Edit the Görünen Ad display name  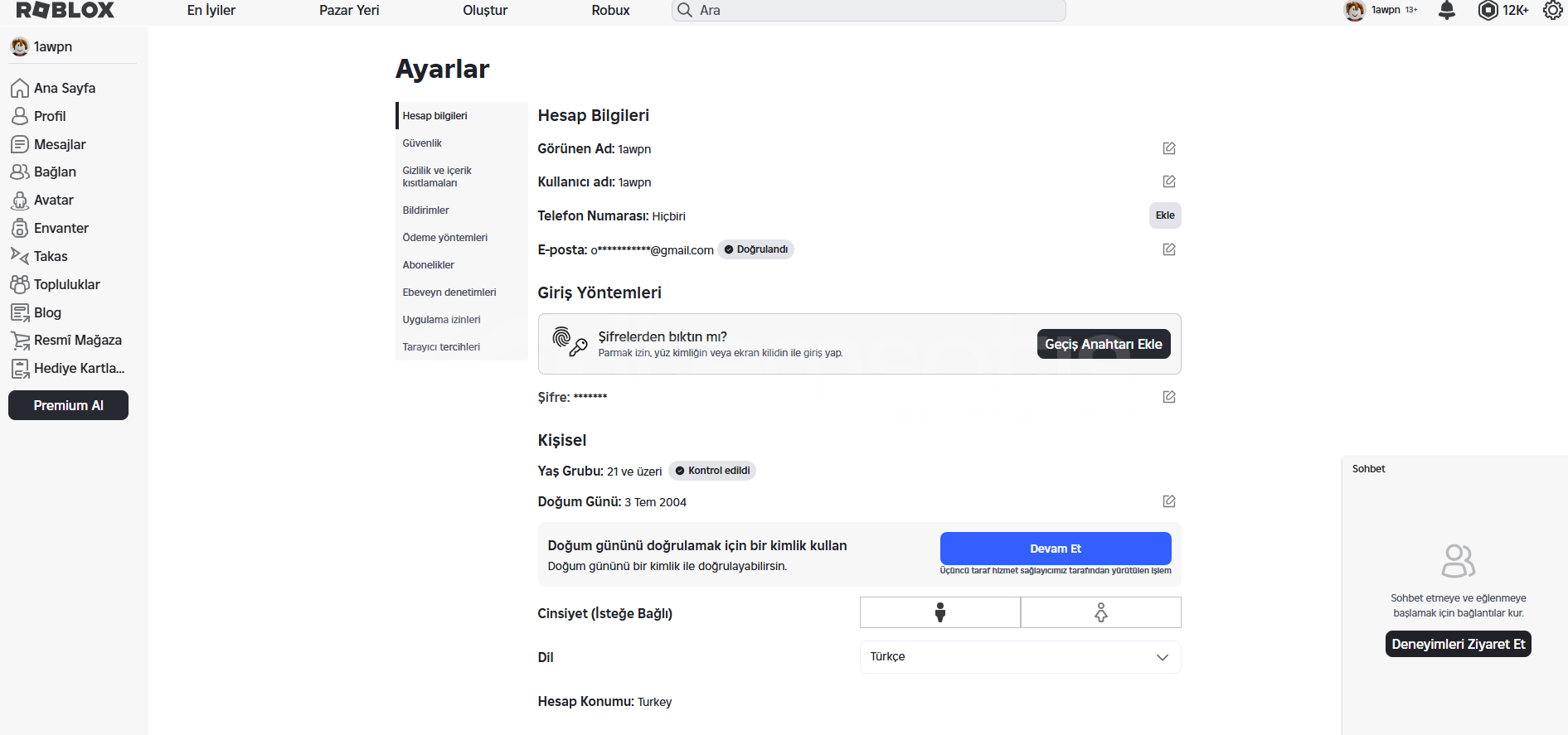(x=1169, y=148)
